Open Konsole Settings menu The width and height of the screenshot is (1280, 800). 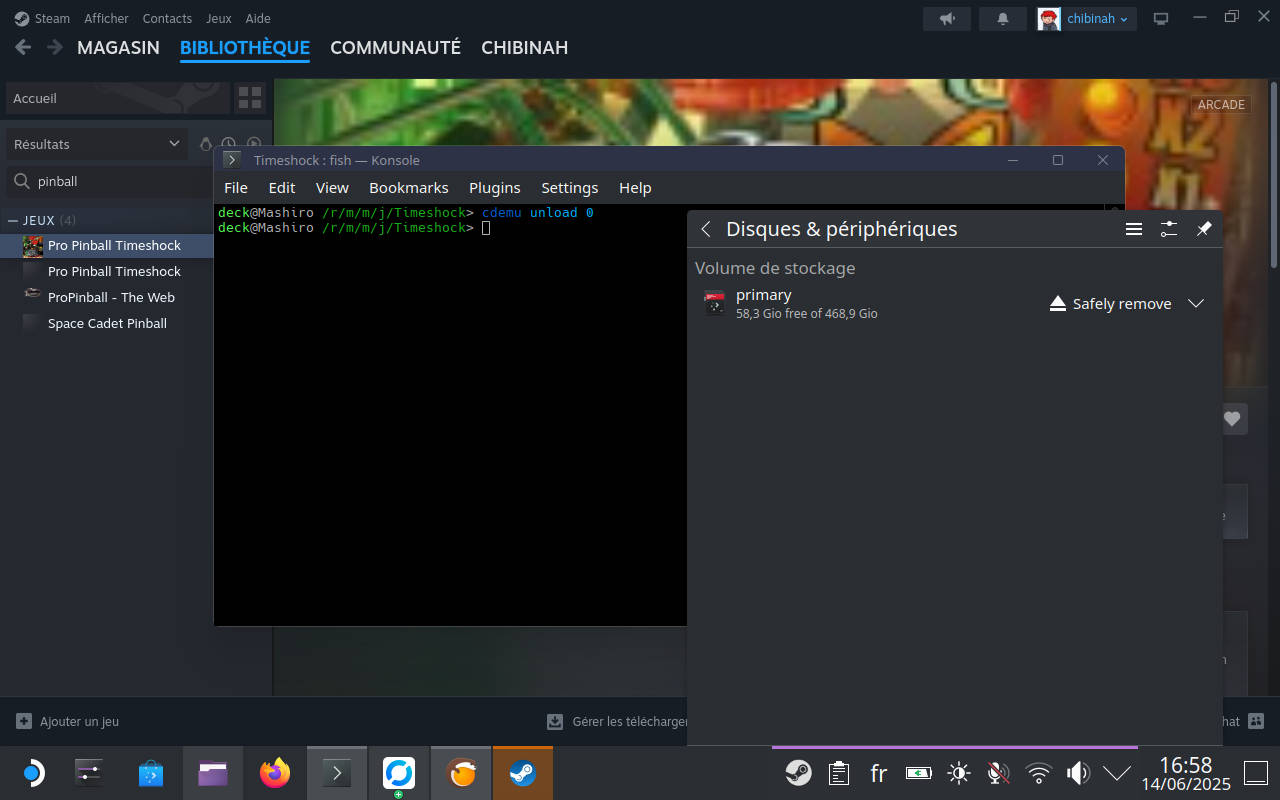pos(570,187)
